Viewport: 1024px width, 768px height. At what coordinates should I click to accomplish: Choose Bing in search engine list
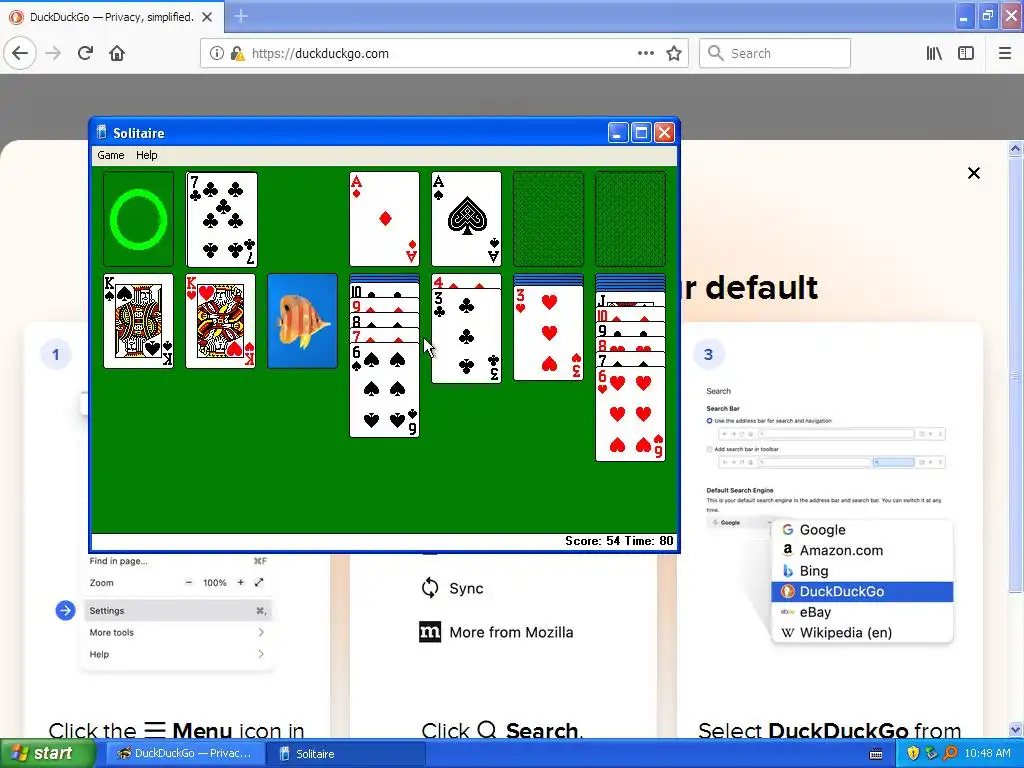862,571
